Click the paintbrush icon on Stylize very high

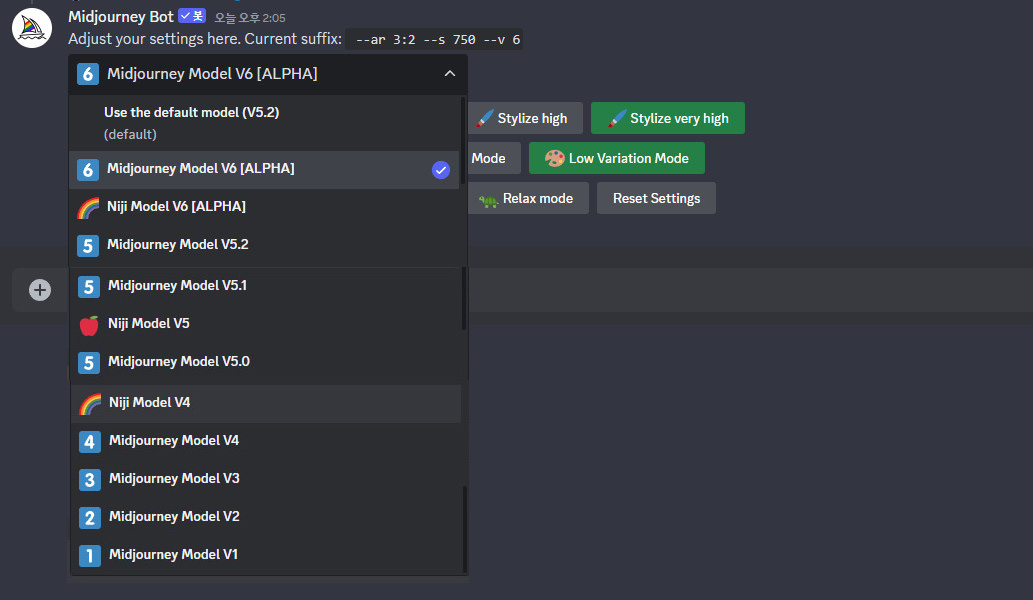[x=617, y=119]
